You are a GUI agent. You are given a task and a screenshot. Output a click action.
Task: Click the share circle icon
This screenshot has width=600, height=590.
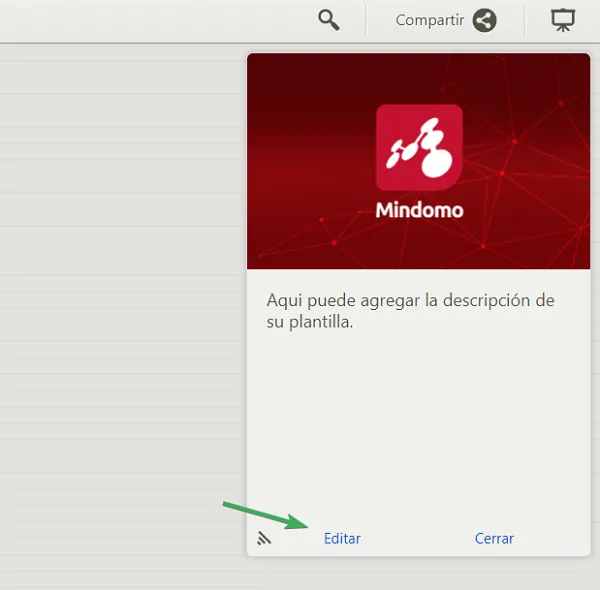click(484, 20)
